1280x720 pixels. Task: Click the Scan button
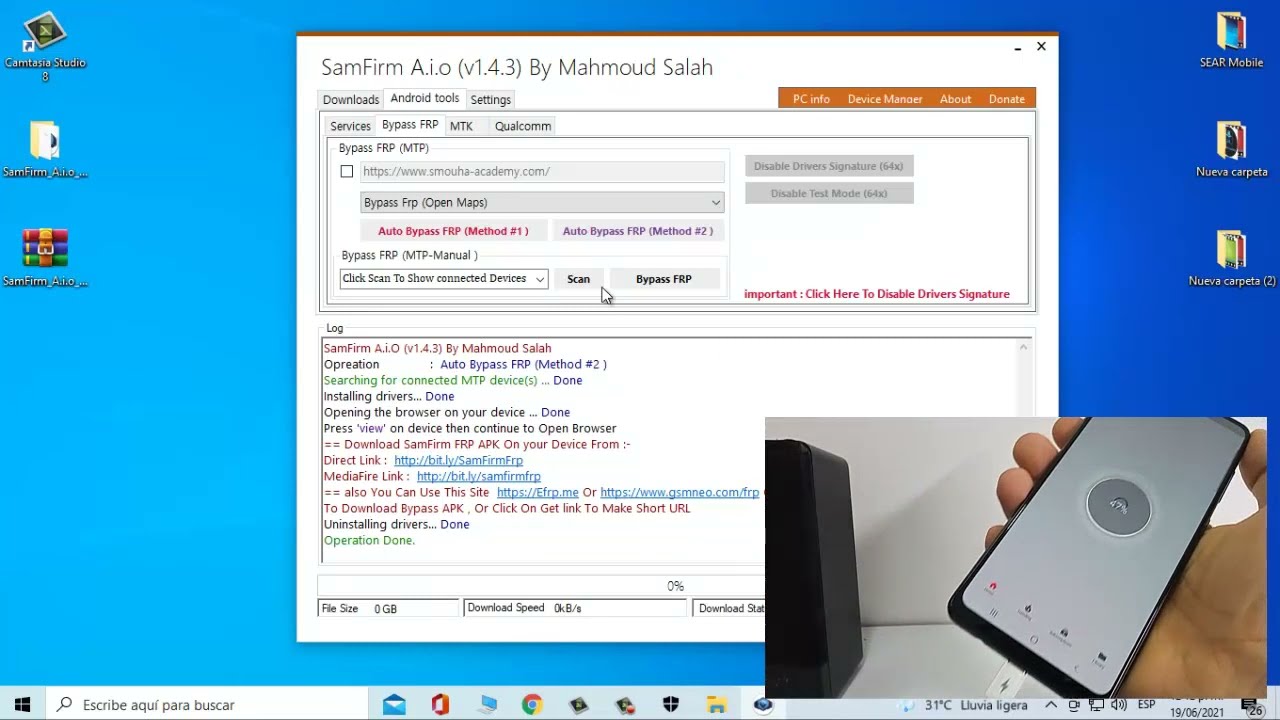(579, 279)
